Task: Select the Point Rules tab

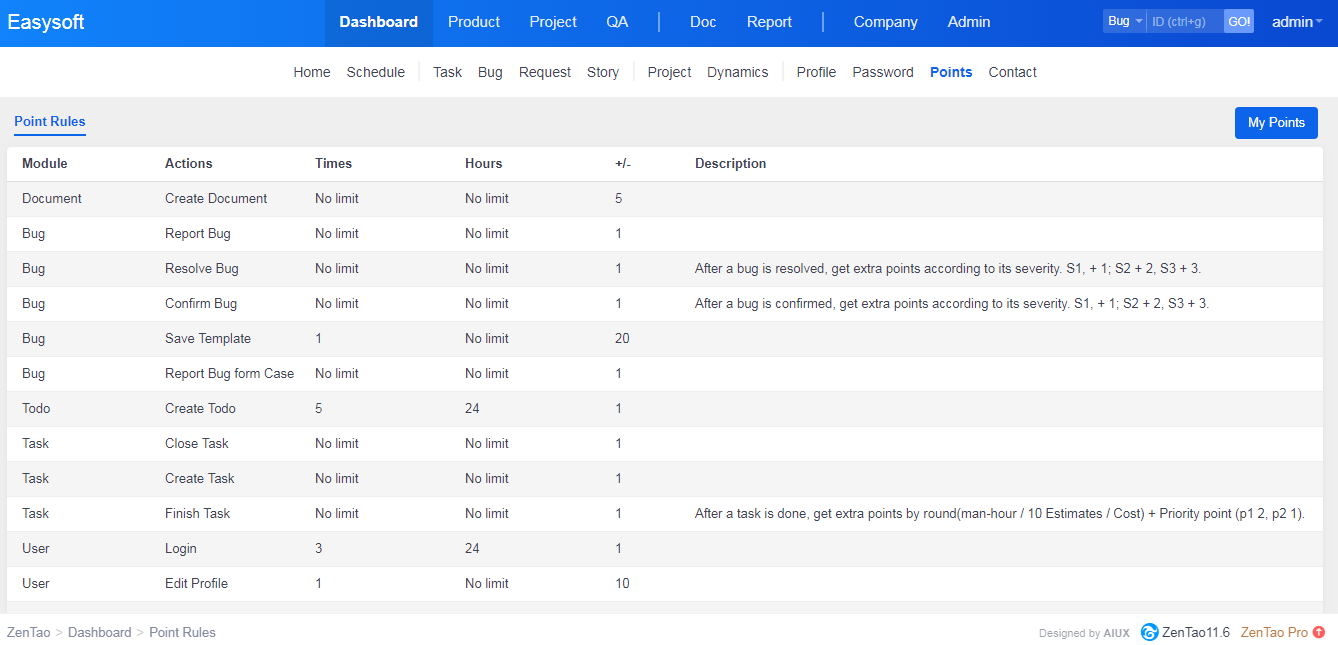Action: (50, 122)
